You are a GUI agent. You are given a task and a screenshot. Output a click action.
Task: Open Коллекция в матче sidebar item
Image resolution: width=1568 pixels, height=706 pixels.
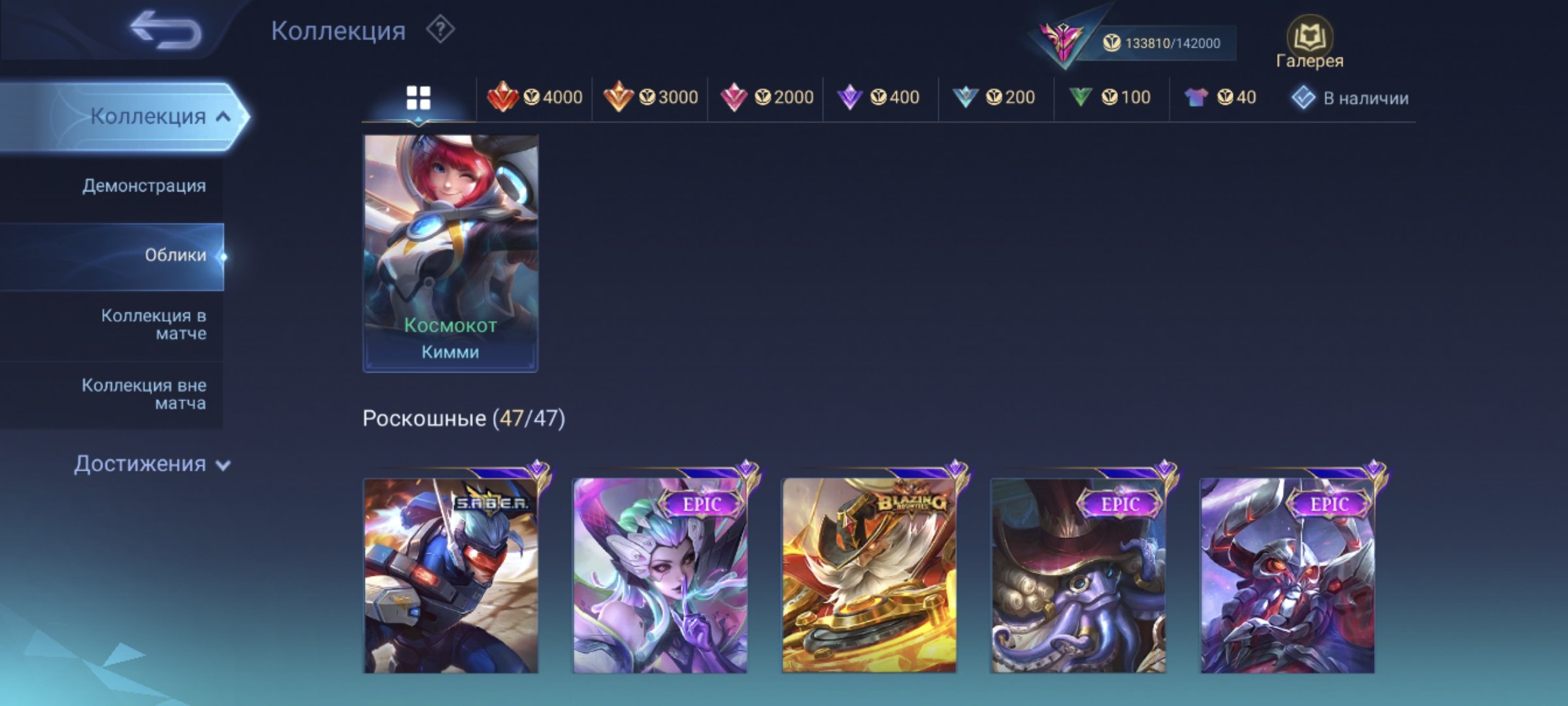coord(154,325)
